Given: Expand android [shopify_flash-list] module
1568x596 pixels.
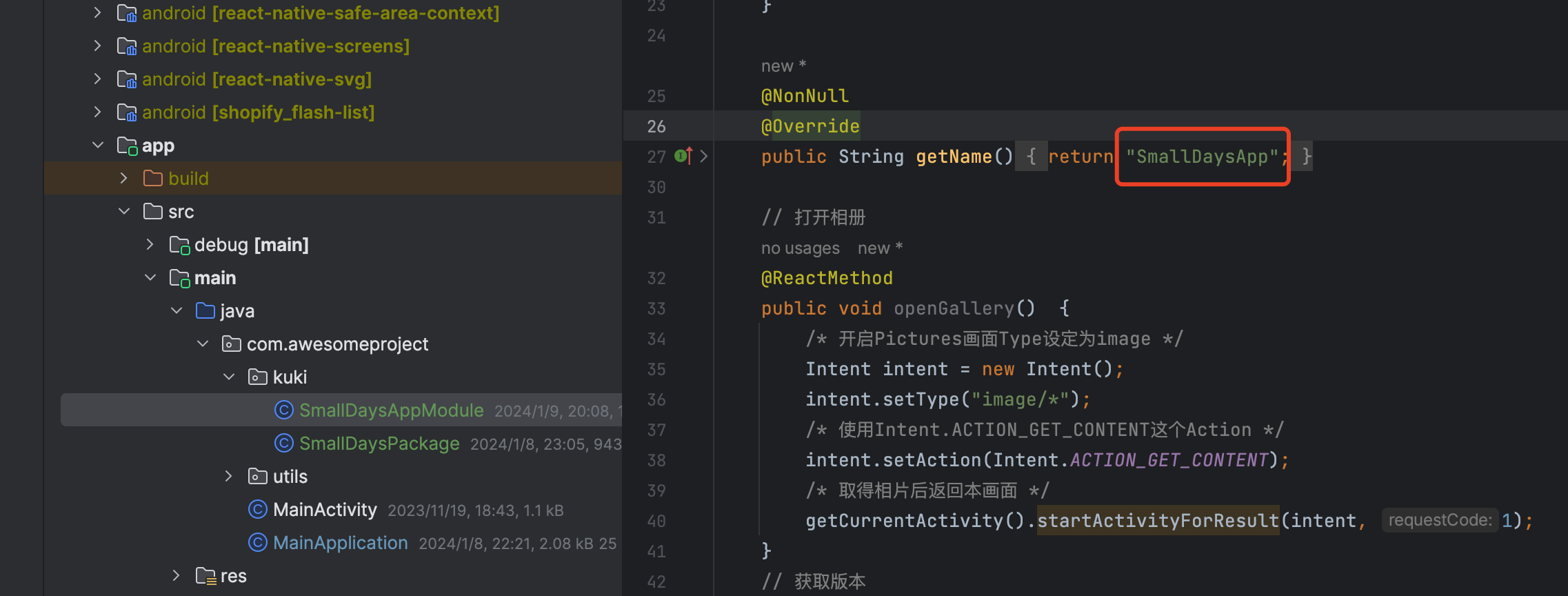Looking at the screenshot, I should tap(98, 112).
